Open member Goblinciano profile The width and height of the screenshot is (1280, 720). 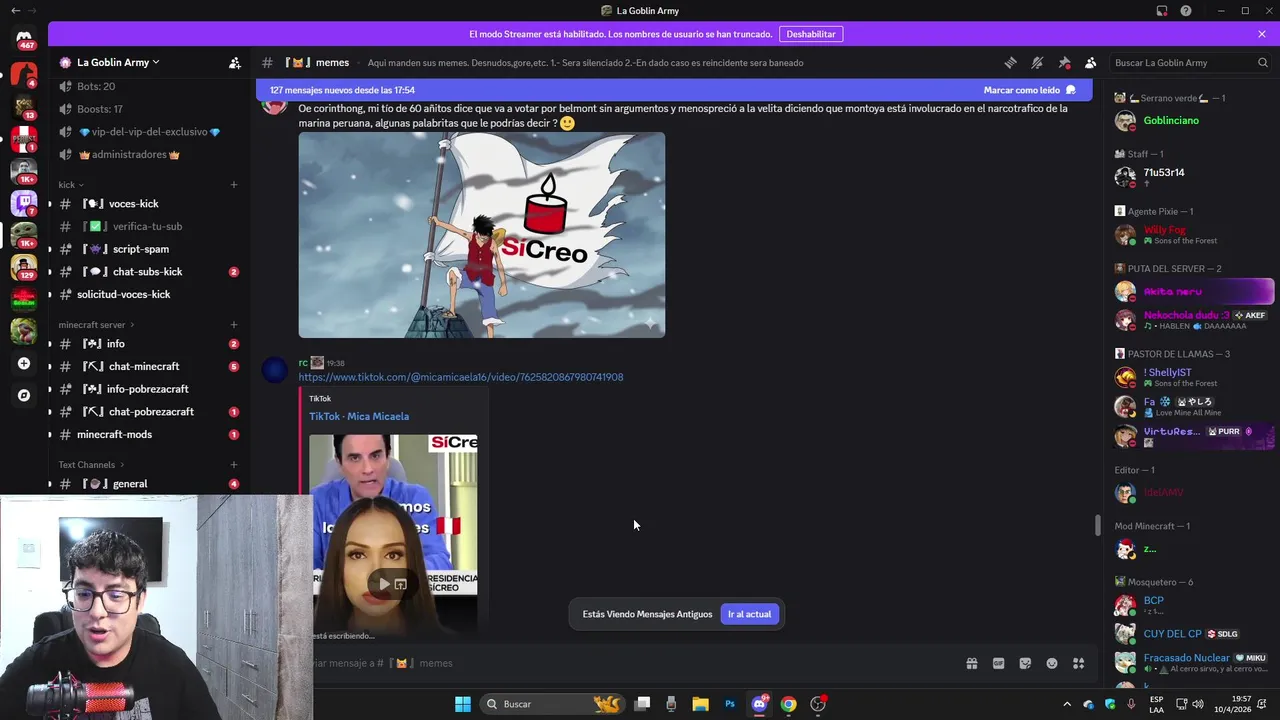pyautogui.click(x=1193, y=121)
